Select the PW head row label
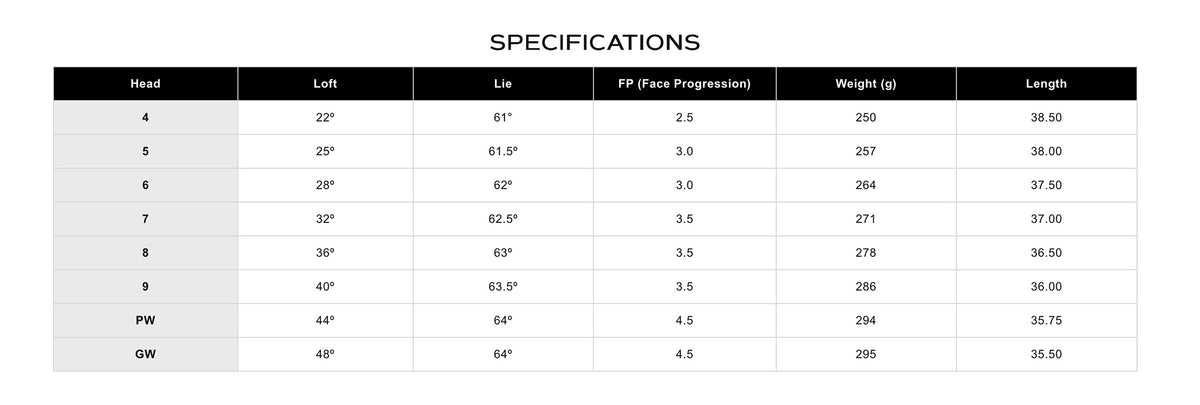This screenshot has height=405, width=1200. (146, 321)
